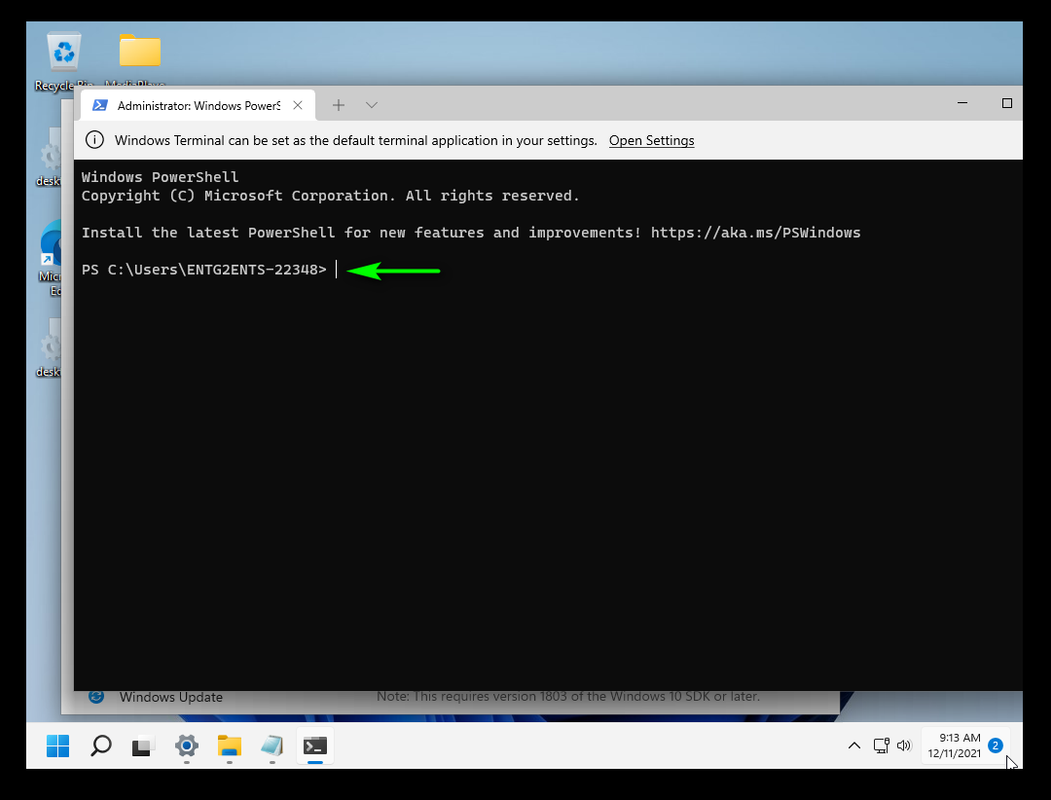Open a new terminal tab
Screen dimensions: 1051x800
338,105
